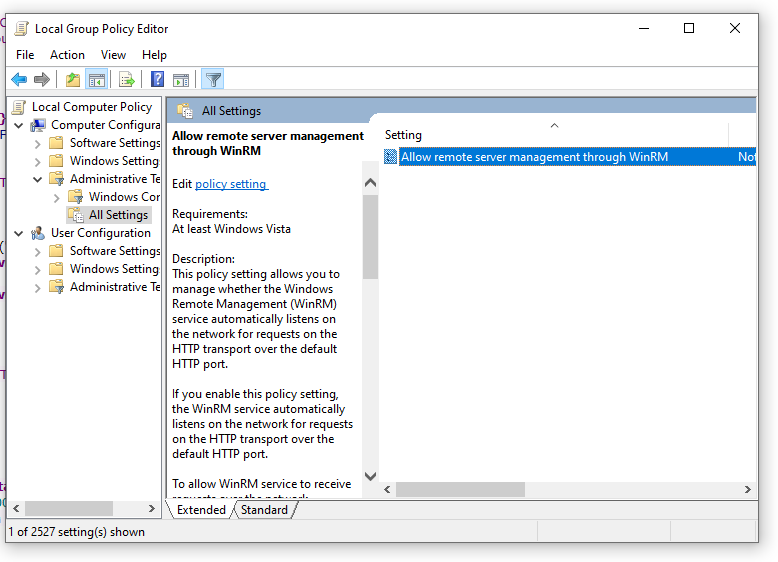Switch to the Standard tab
The height and width of the screenshot is (562, 778).
[264, 510]
